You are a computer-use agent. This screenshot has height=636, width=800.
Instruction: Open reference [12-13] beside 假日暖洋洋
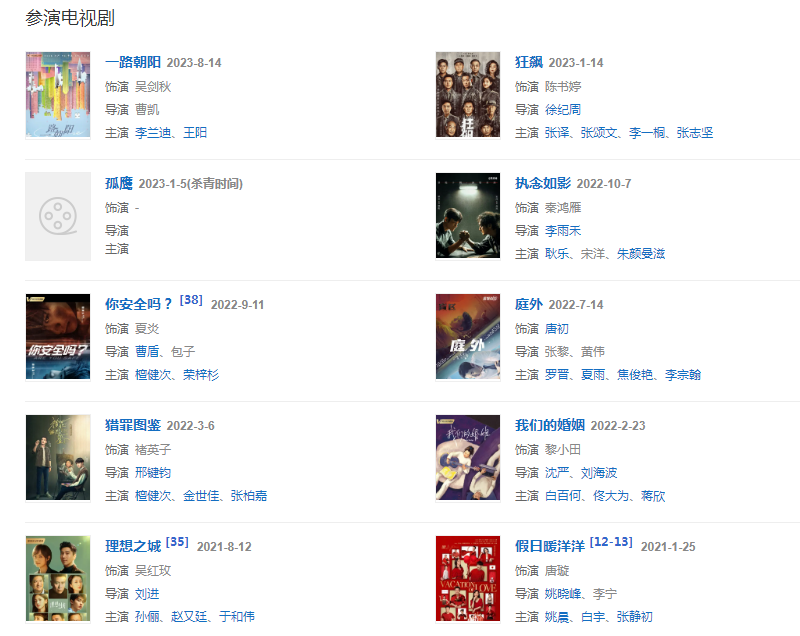[x=611, y=542]
